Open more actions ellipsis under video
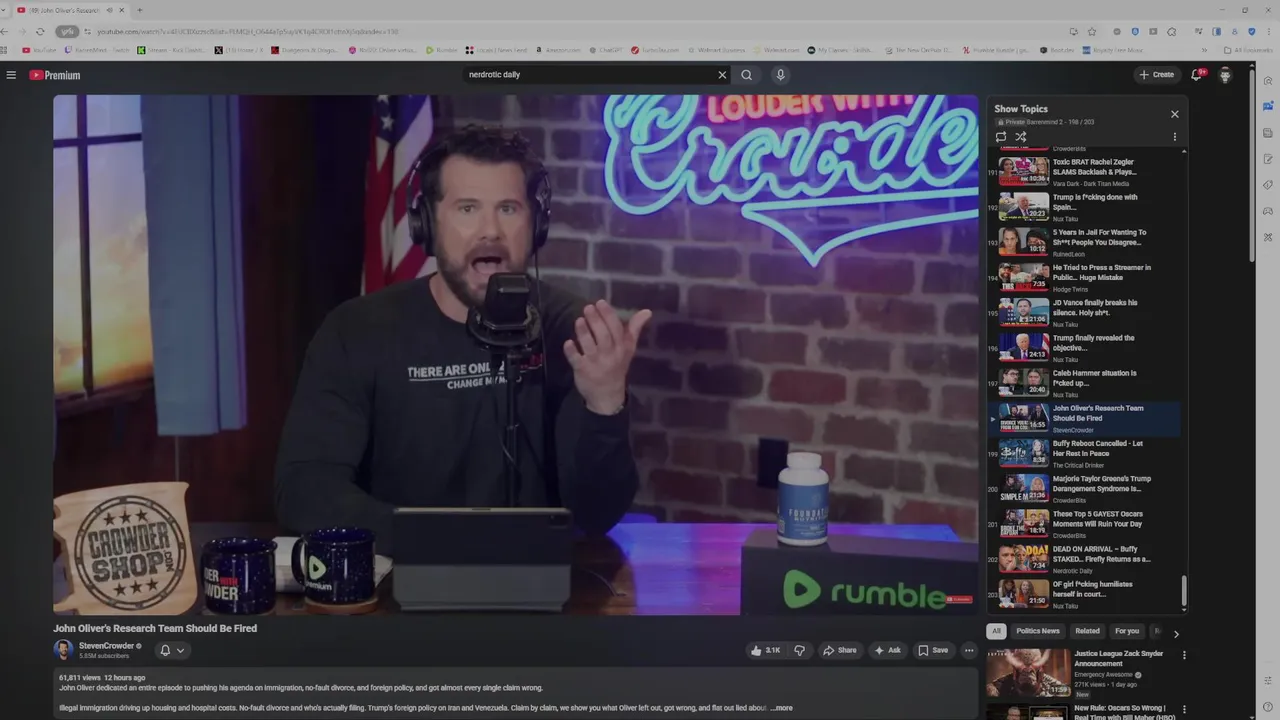The width and height of the screenshot is (1280, 720). [x=968, y=650]
